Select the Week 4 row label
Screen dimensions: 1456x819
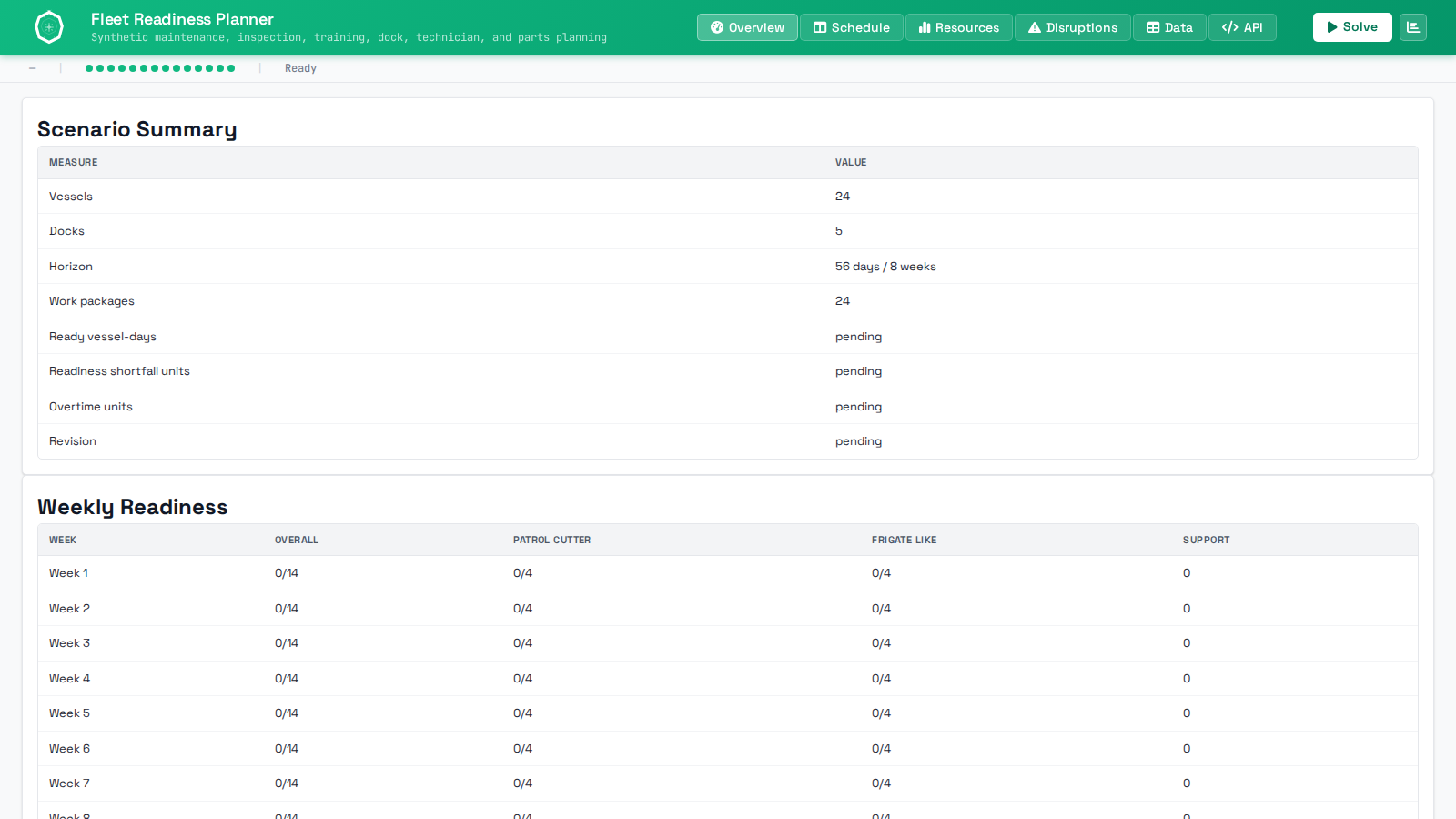pyautogui.click(x=69, y=679)
